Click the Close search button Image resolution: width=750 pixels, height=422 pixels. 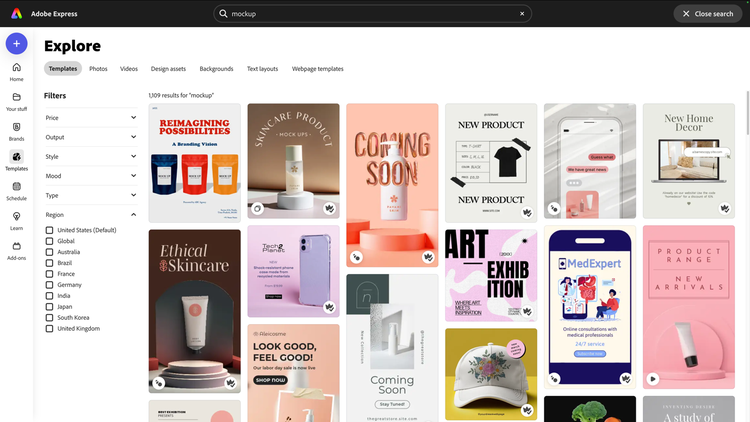point(707,13)
